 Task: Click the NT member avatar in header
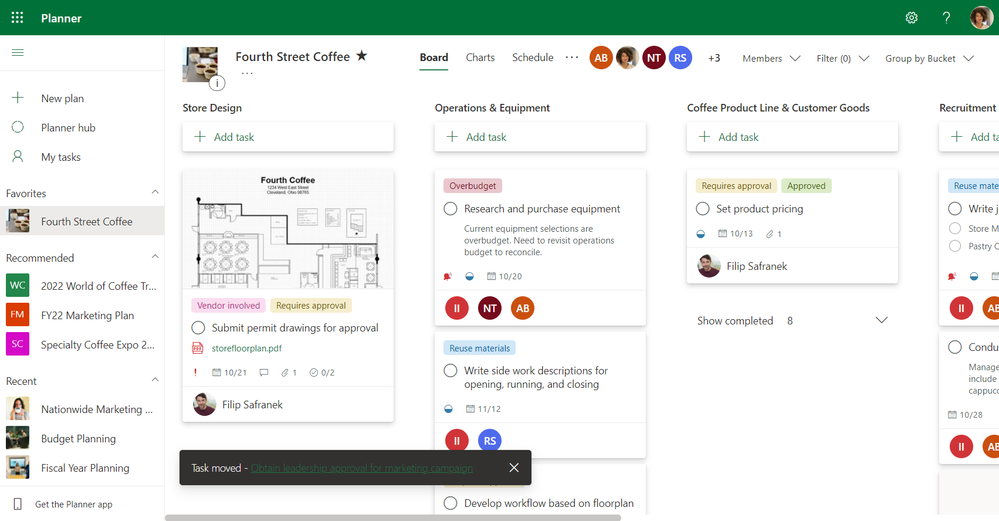click(654, 58)
